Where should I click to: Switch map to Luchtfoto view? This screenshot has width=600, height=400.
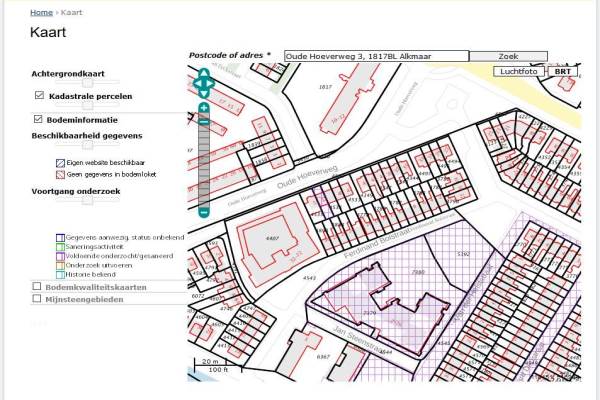coord(519,71)
